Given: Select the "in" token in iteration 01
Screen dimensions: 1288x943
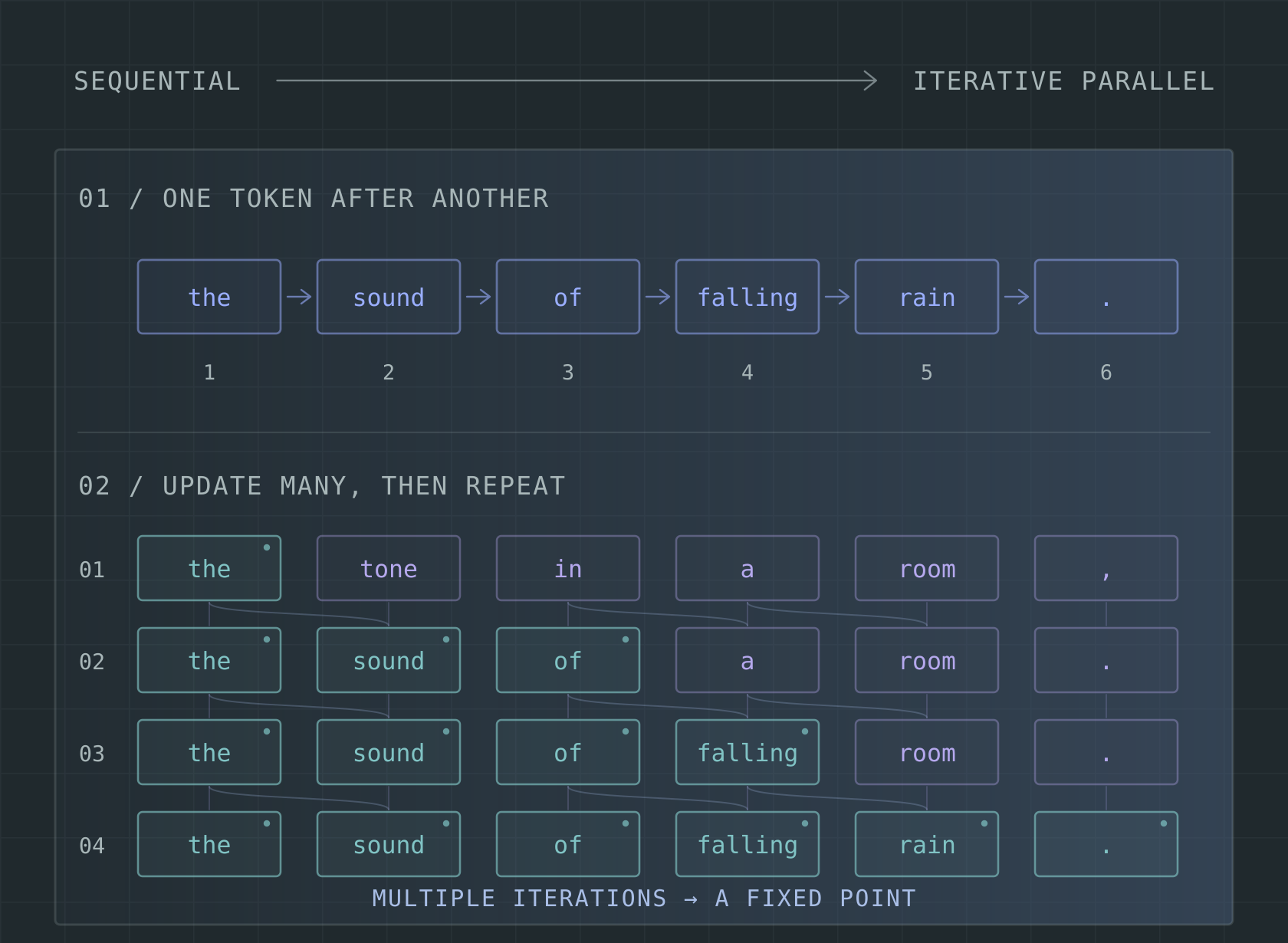Looking at the screenshot, I should click(568, 568).
